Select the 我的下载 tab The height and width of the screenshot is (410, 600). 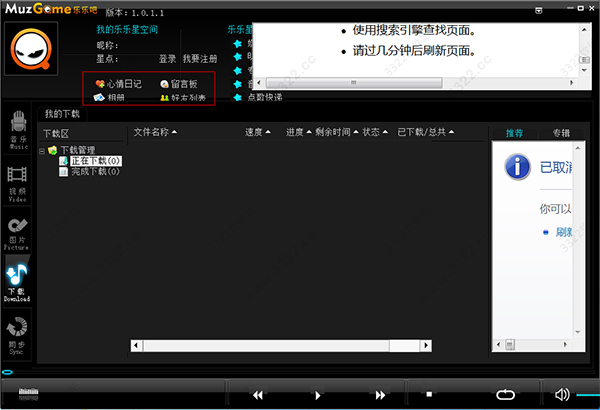(62, 114)
